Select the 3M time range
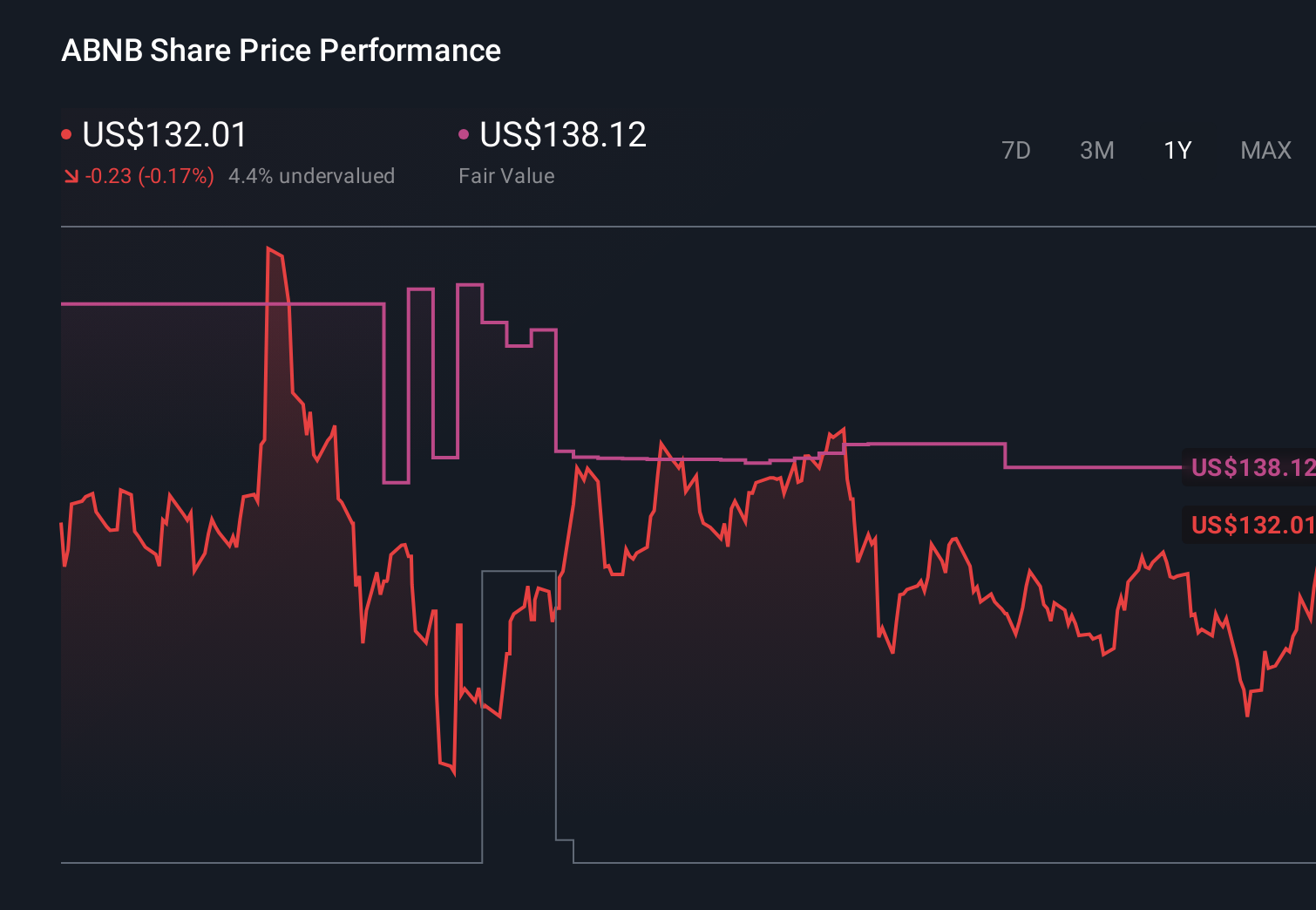Screen dimensions: 1316x910 pyautogui.click(x=1096, y=151)
